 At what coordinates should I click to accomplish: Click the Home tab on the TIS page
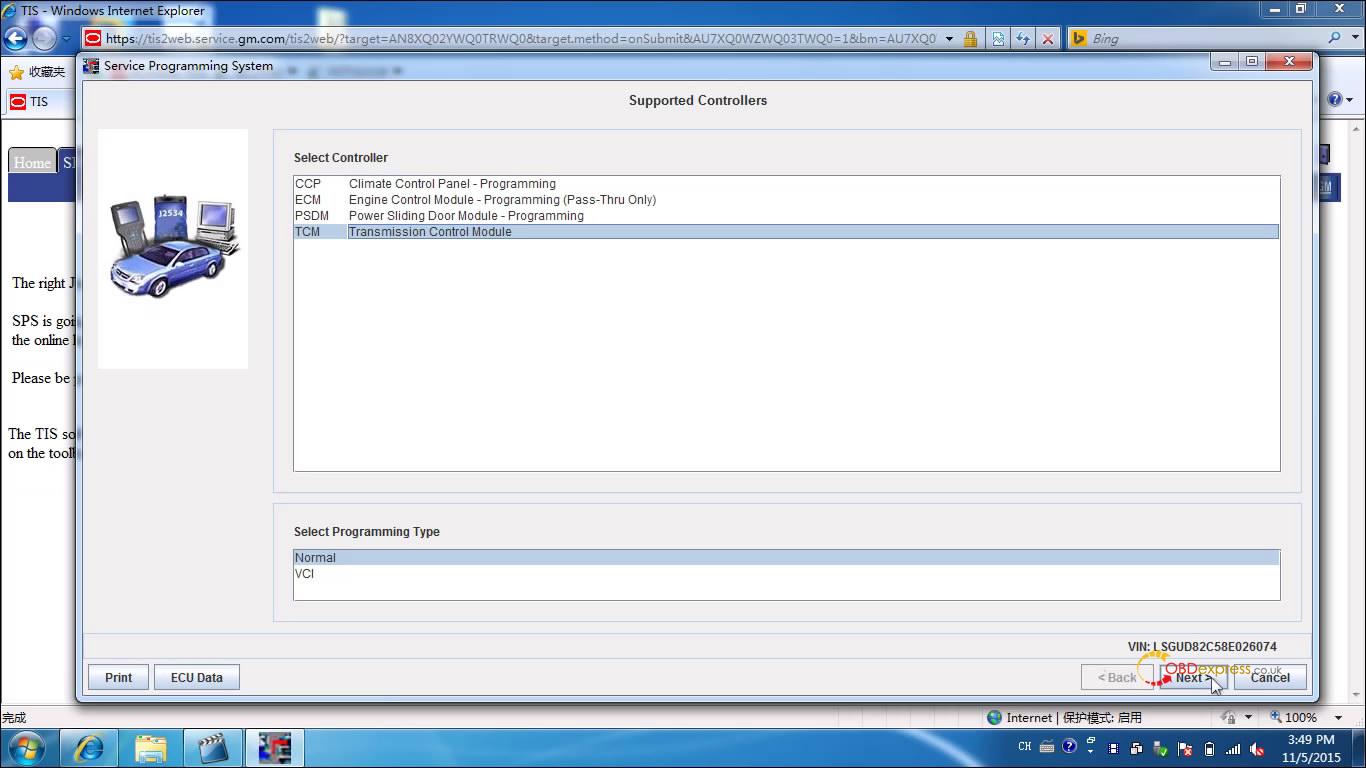[x=32, y=162]
